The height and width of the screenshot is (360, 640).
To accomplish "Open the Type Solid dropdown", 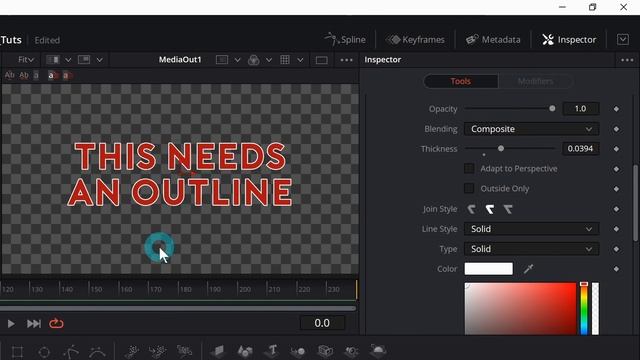I will 531,249.
